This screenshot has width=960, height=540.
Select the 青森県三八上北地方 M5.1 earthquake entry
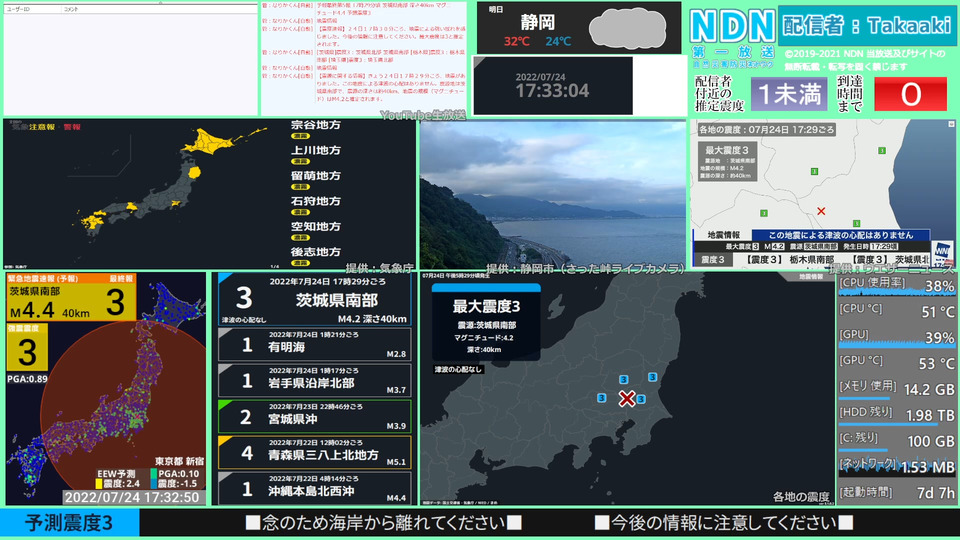(315, 452)
